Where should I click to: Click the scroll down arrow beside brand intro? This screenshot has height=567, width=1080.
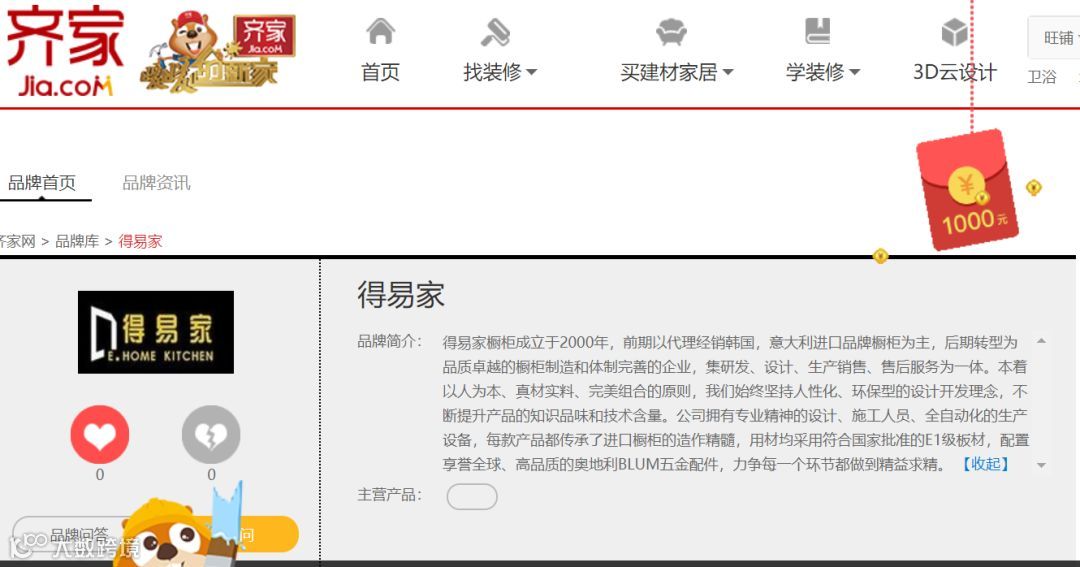pos(1041,466)
